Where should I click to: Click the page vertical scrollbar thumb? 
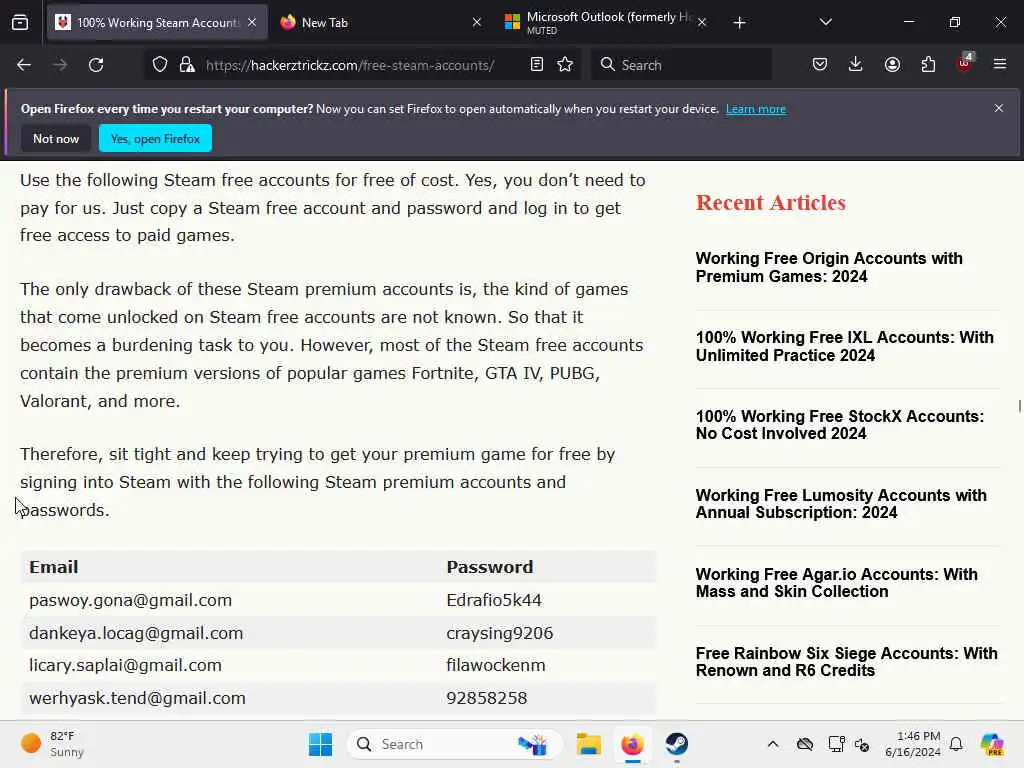point(1019,406)
